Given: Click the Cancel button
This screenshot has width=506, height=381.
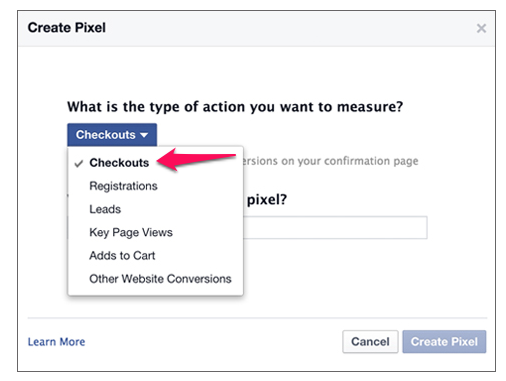Looking at the screenshot, I should coord(370,342).
